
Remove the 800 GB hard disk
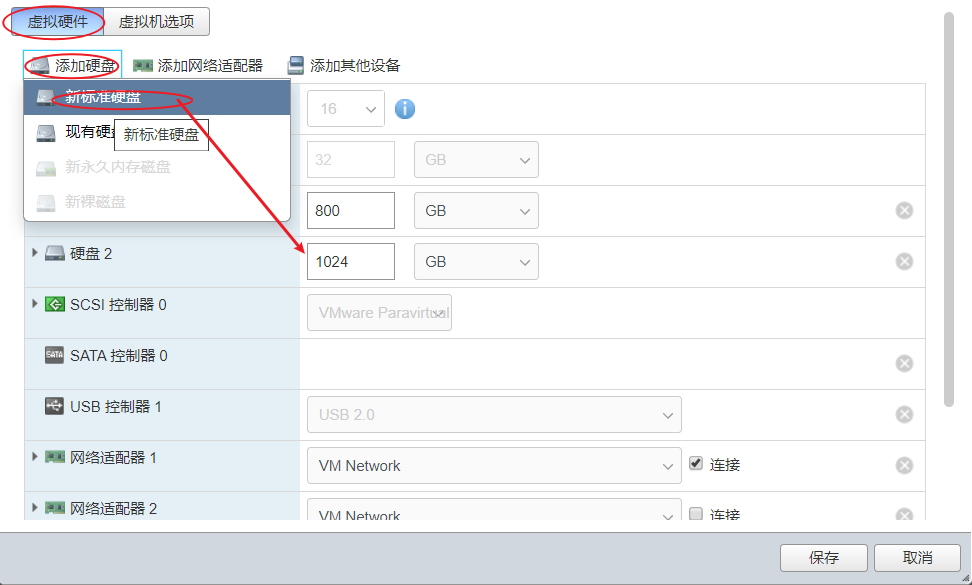click(904, 211)
